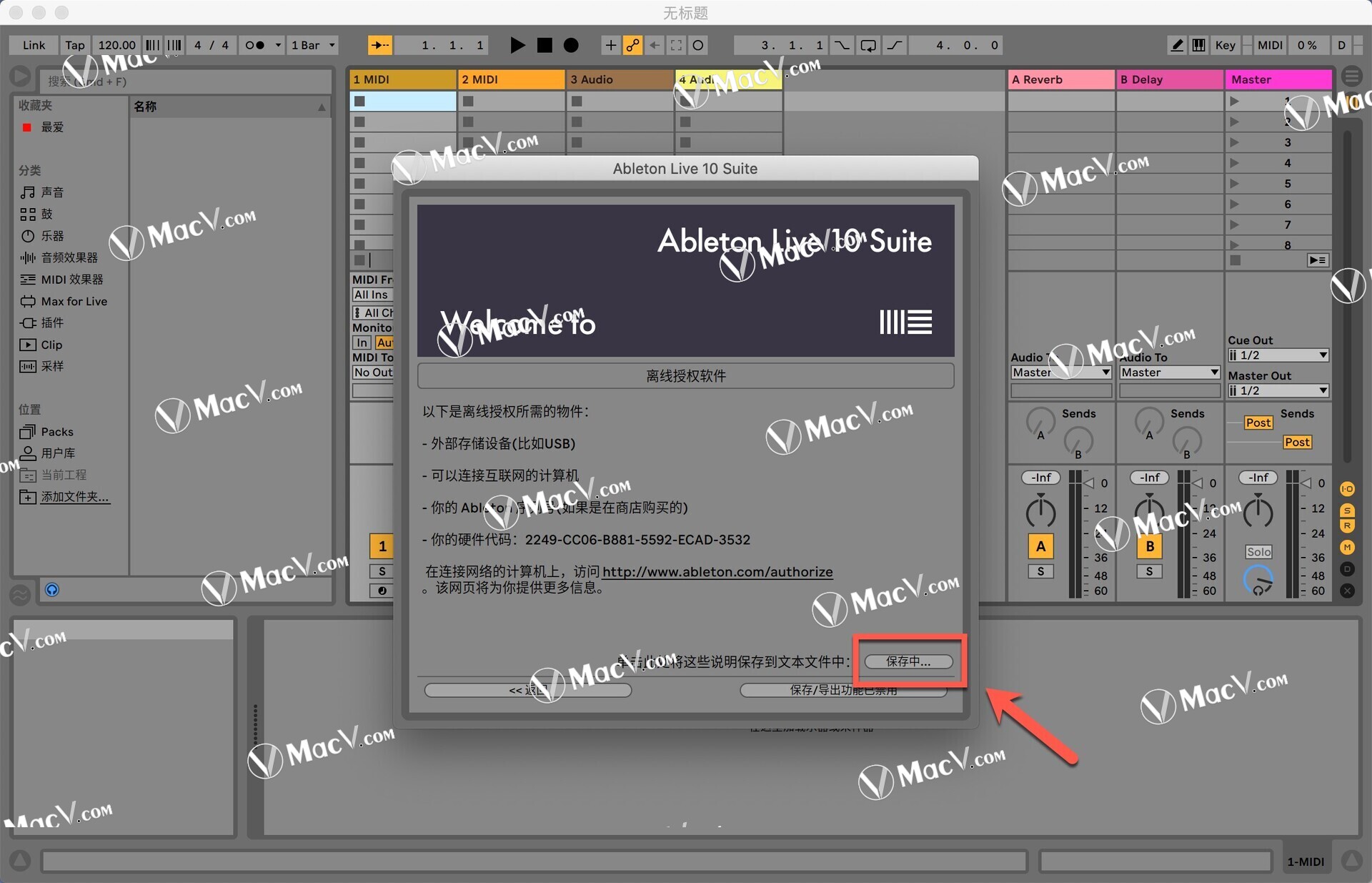Open the Cue Out 1/2 dropdown

[x=1278, y=355]
